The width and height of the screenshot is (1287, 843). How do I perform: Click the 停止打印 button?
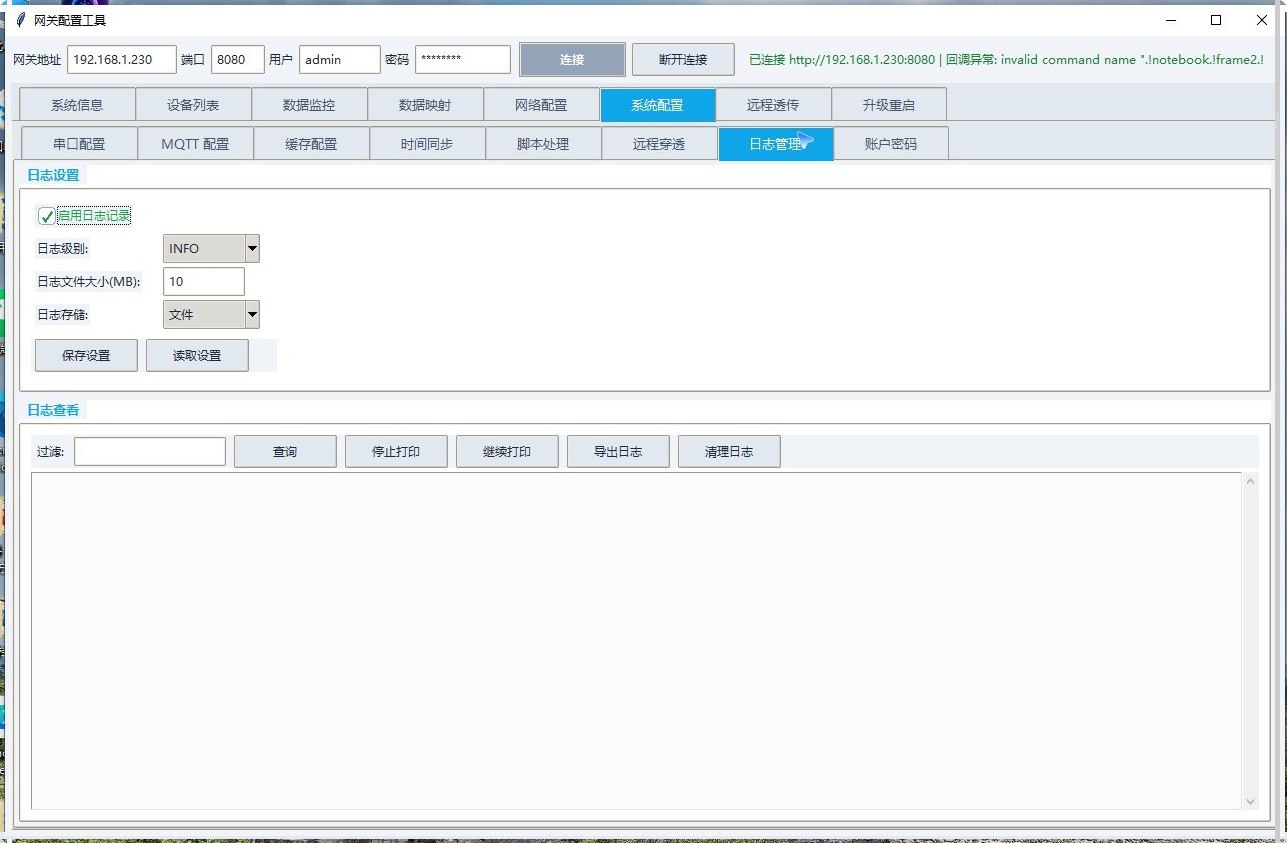(x=396, y=451)
